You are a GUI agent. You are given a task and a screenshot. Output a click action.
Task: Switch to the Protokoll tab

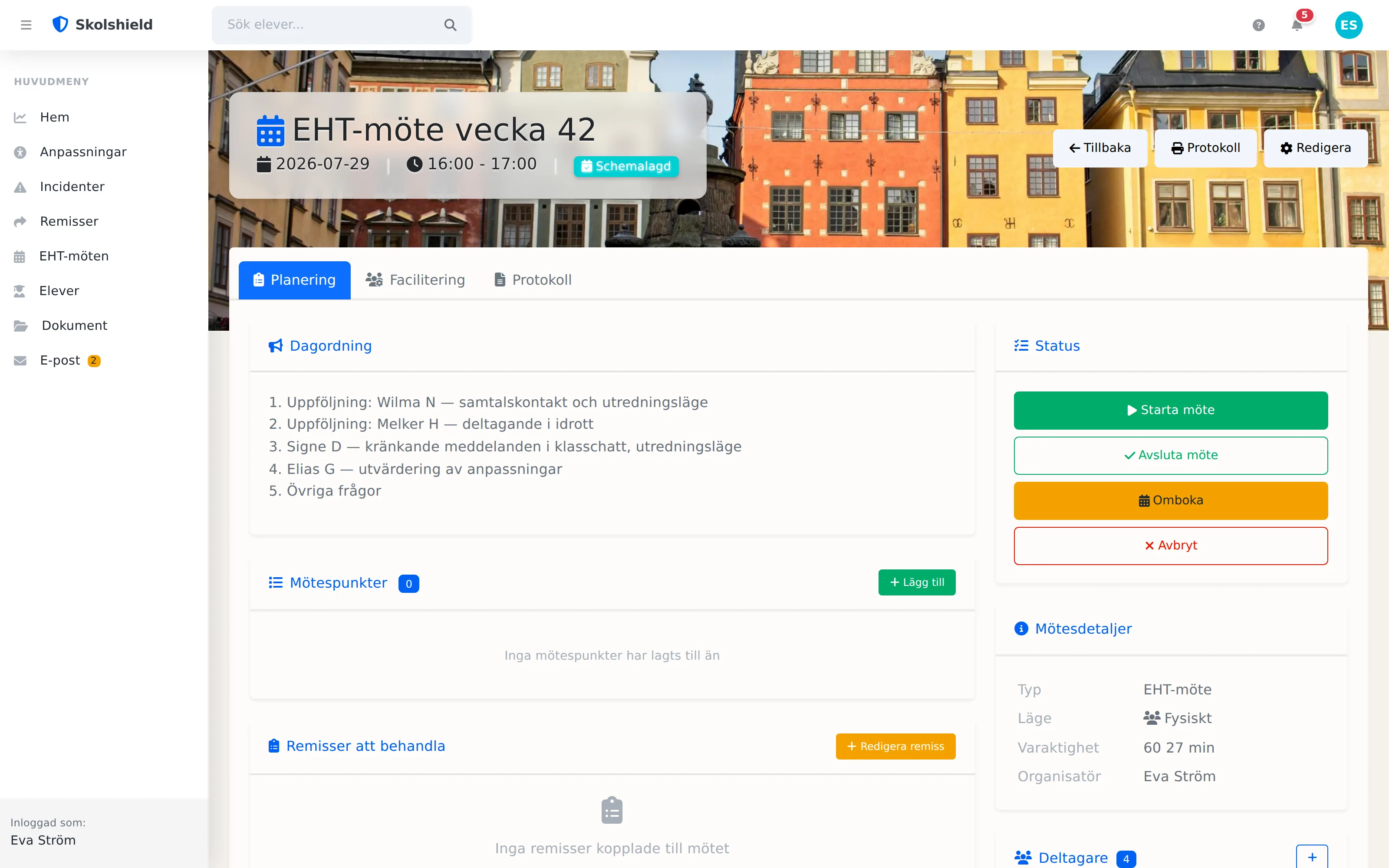tap(533, 279)
